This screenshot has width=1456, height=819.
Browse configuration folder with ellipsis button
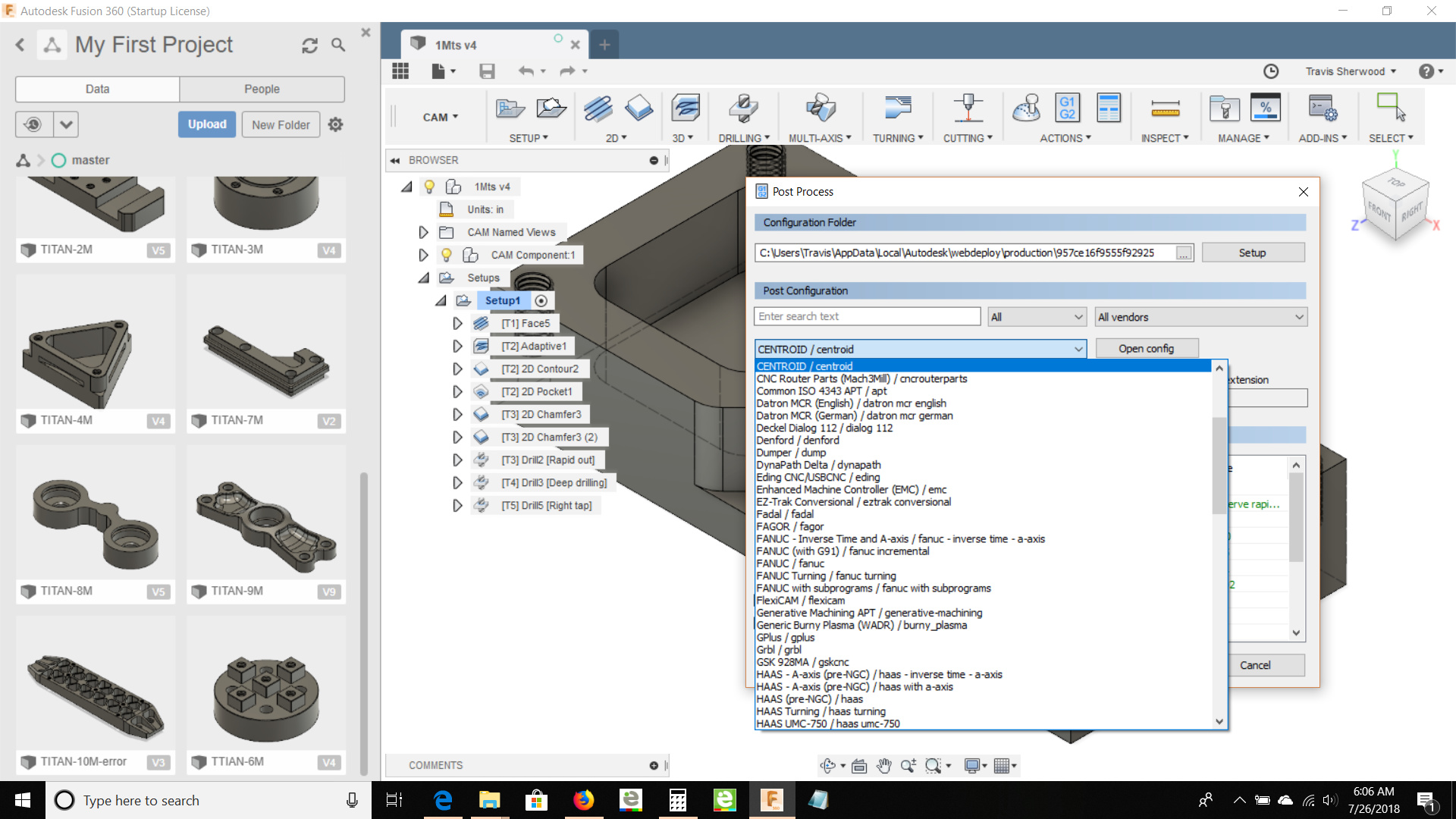[1184, 253]
